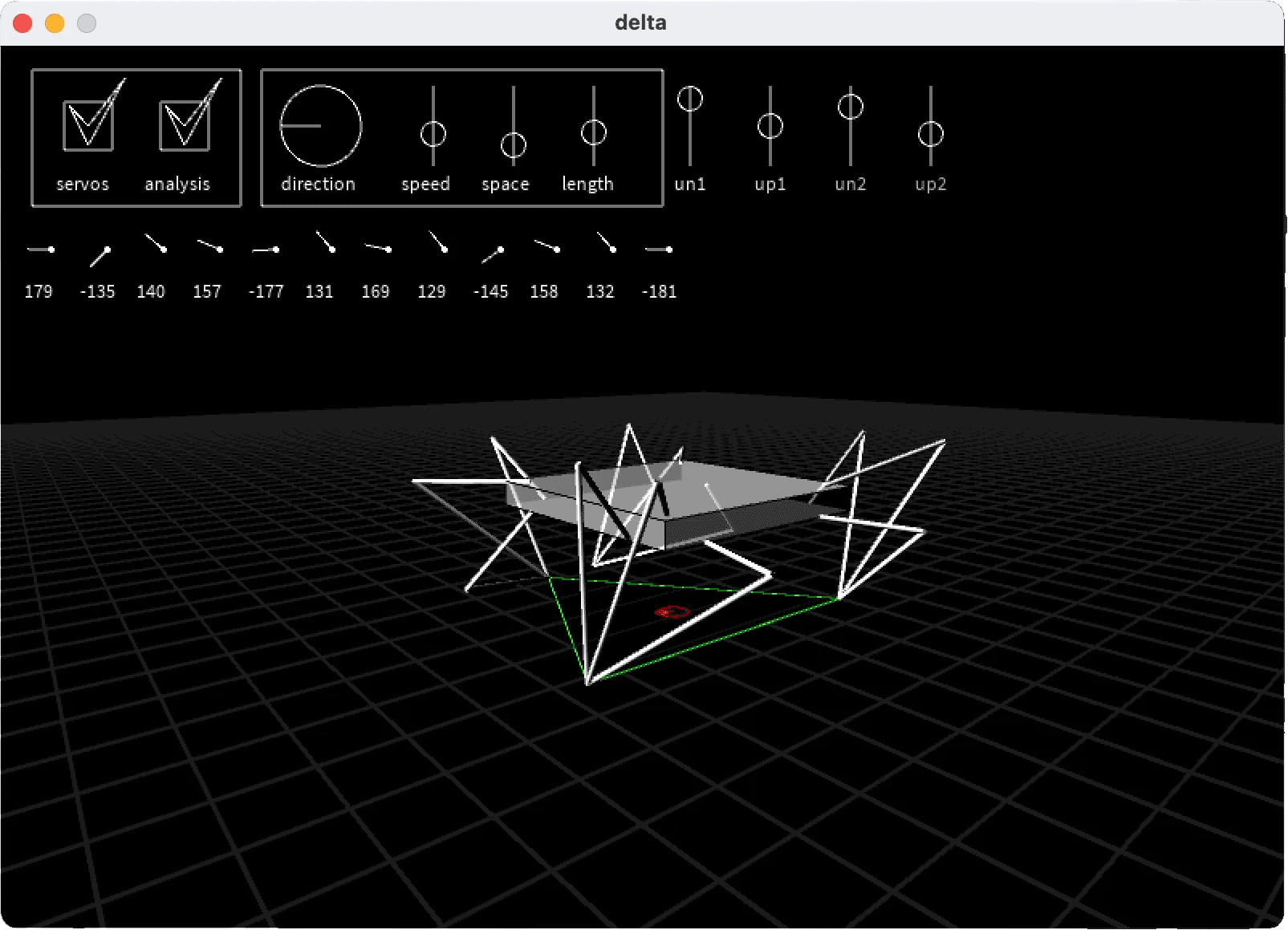Click the servo indicator above -177

point(266,250)
